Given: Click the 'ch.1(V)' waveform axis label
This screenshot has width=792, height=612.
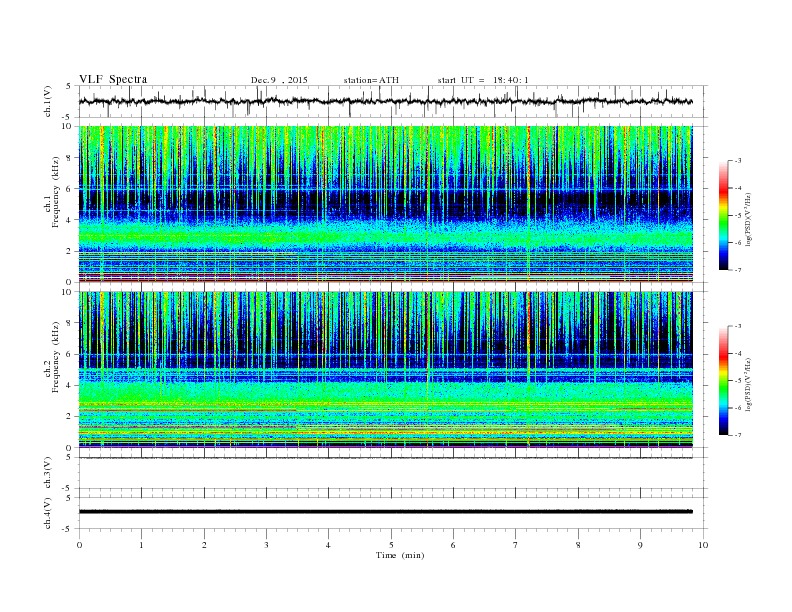Looking at the screenshot, I should [48, 101].
